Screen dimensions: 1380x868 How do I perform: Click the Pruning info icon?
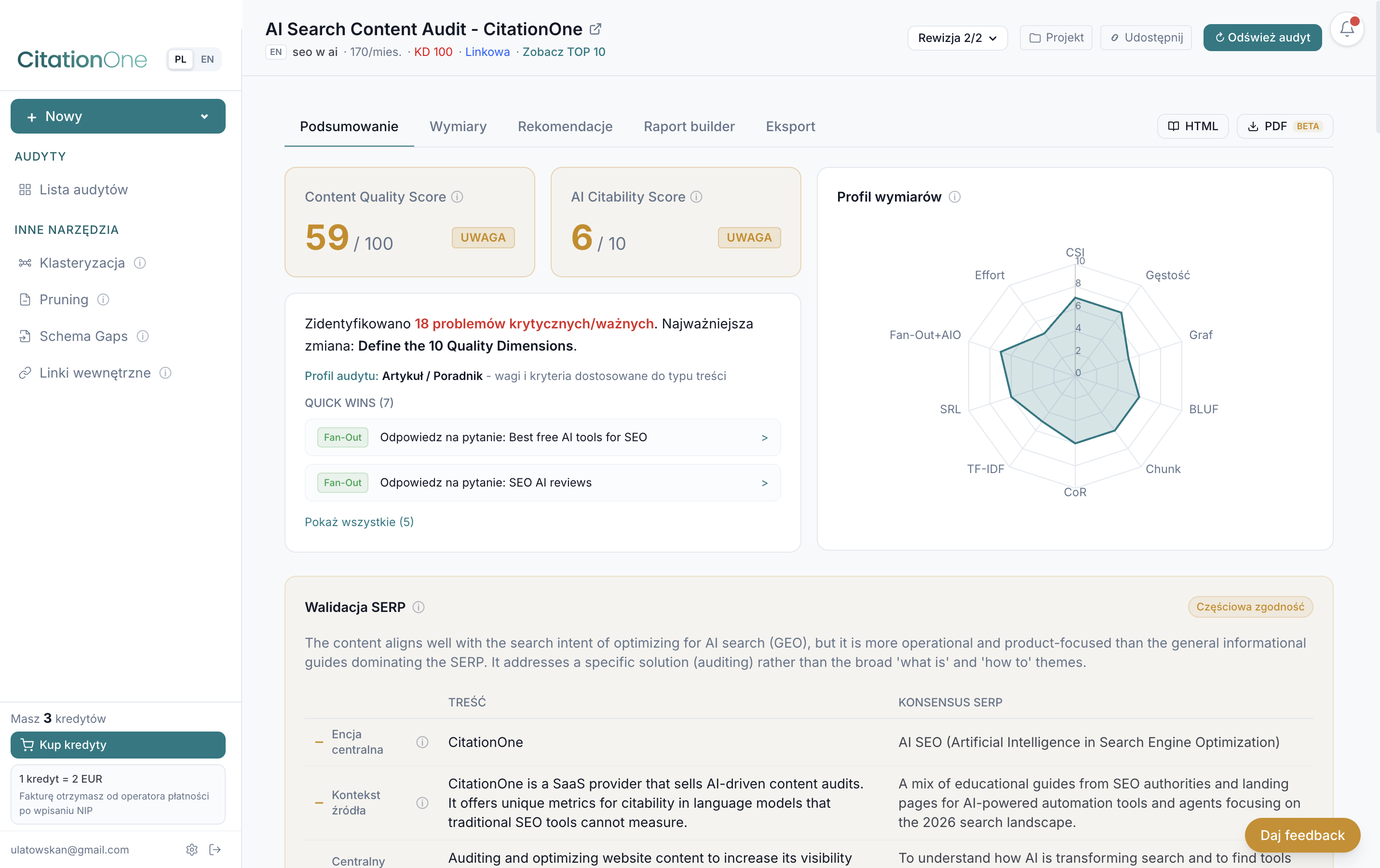pos(103,299)
